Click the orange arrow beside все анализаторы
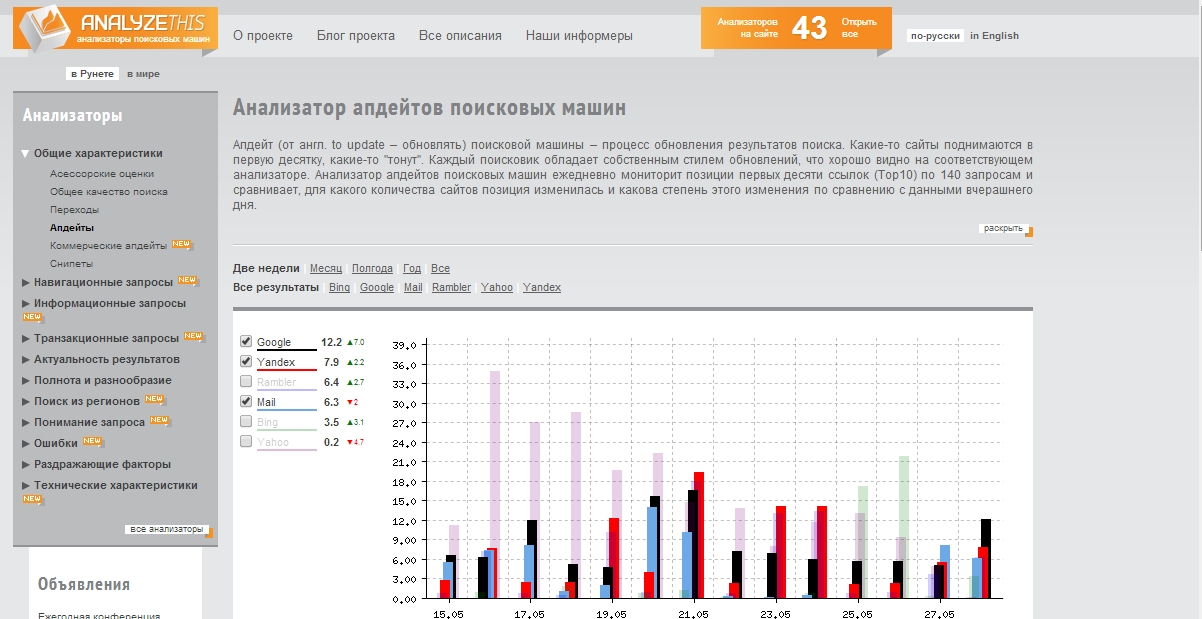 209,532
